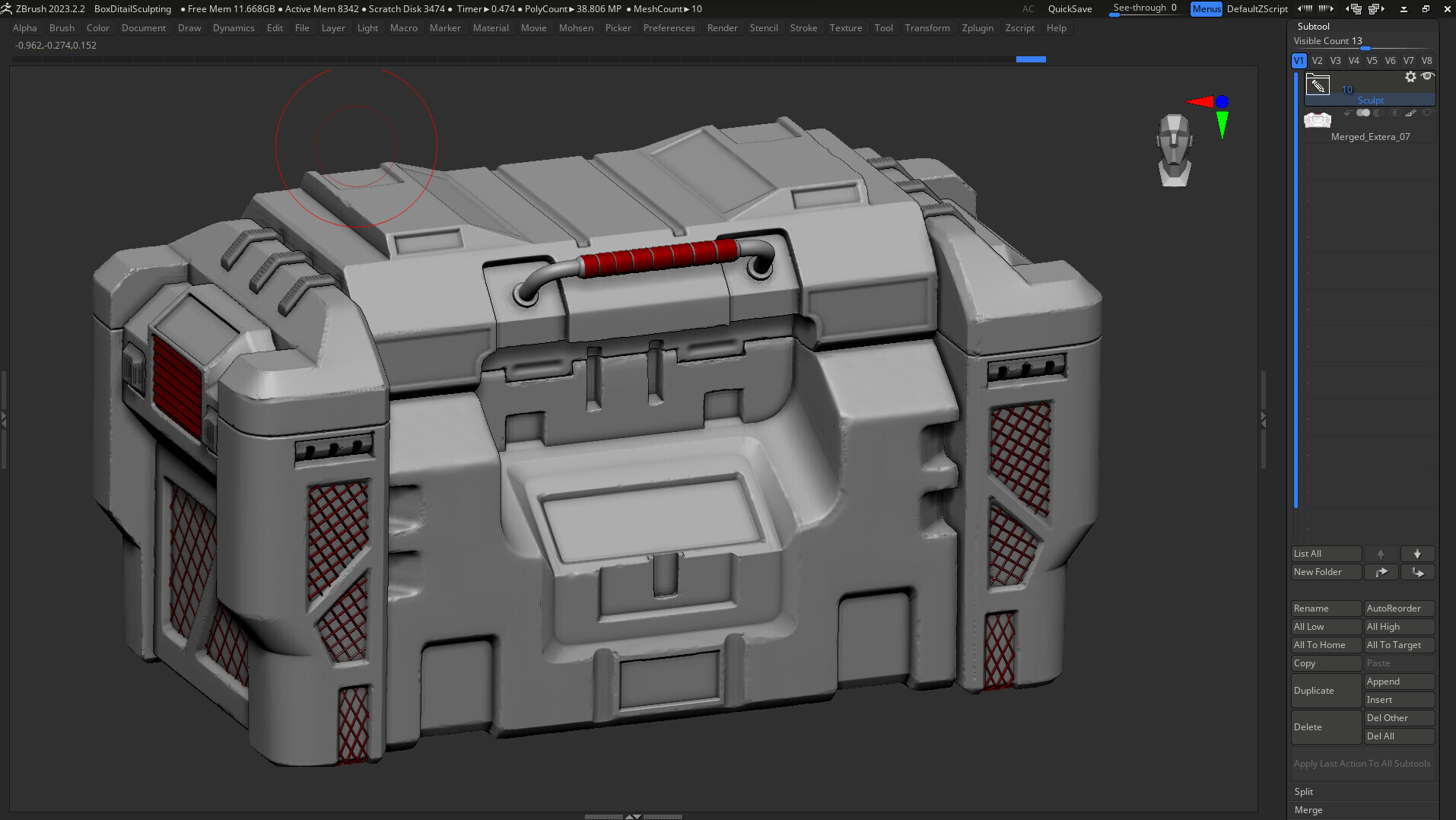Click the upward arrow icon beside List All
Screen dimensions: 1456x820
click(1381, 553)
